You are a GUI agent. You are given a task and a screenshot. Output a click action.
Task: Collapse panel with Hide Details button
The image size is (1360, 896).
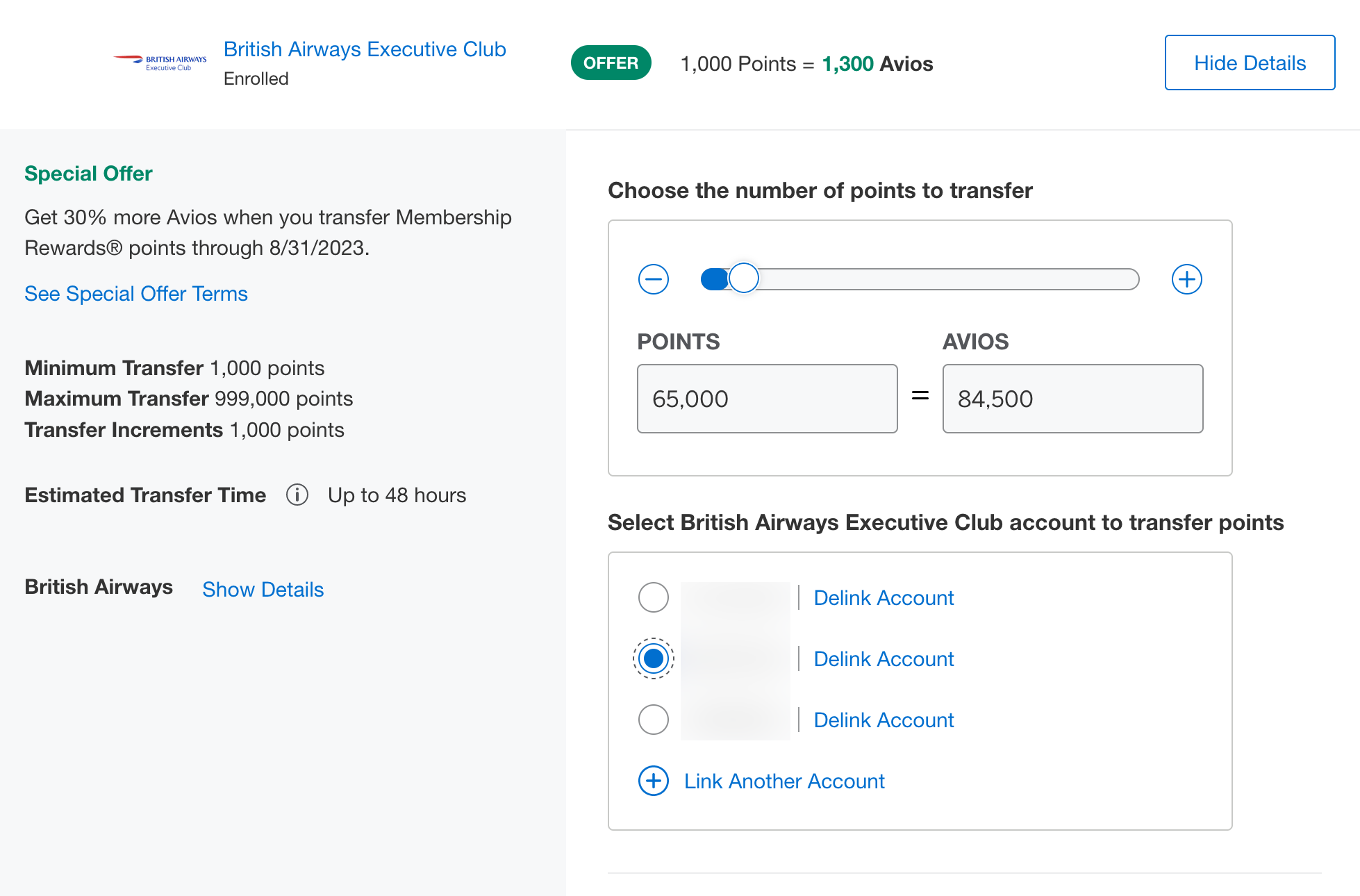[x=1249, y=63]
